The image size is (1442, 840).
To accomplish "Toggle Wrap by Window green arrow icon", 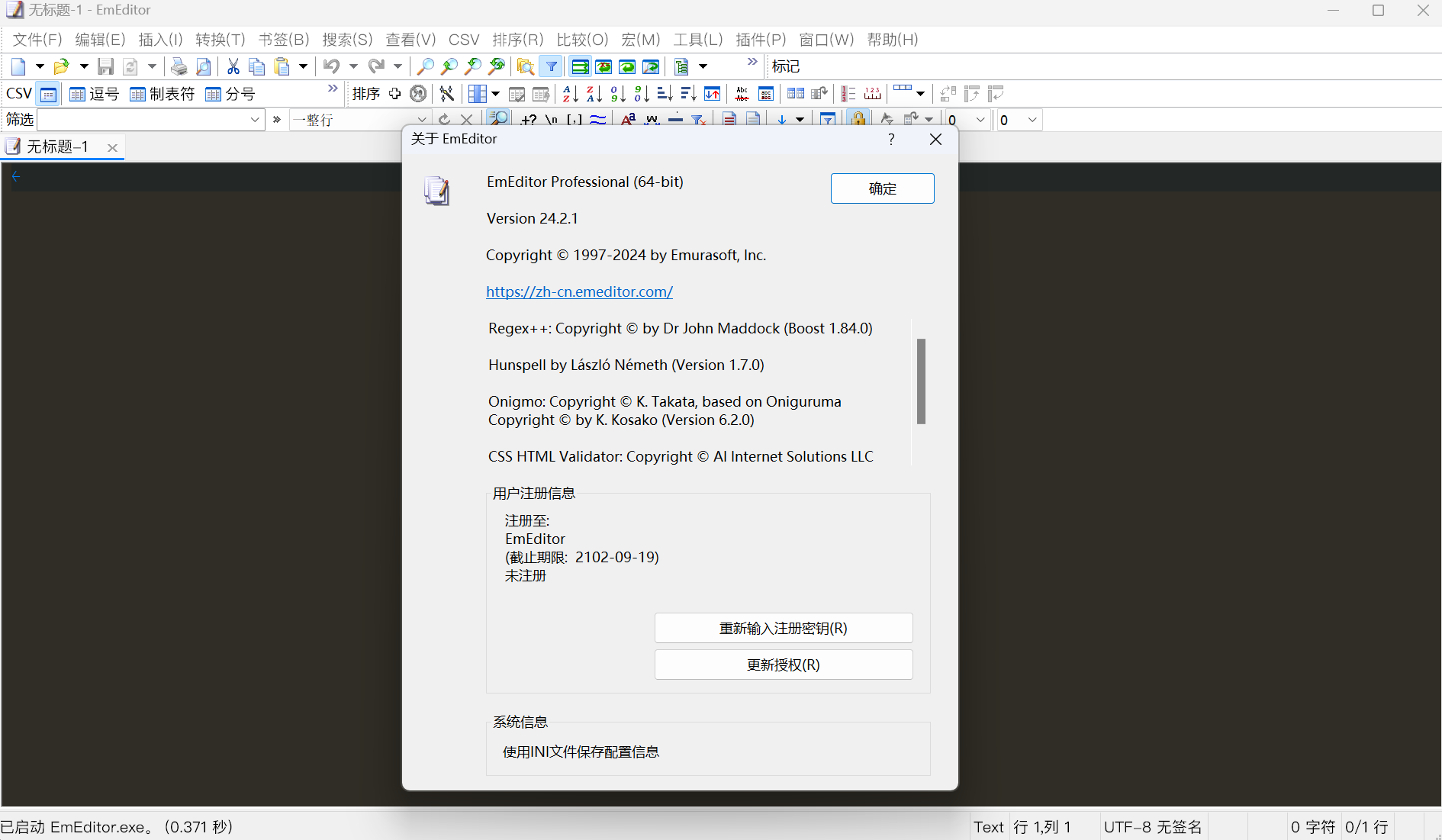I will coord(627,67).
